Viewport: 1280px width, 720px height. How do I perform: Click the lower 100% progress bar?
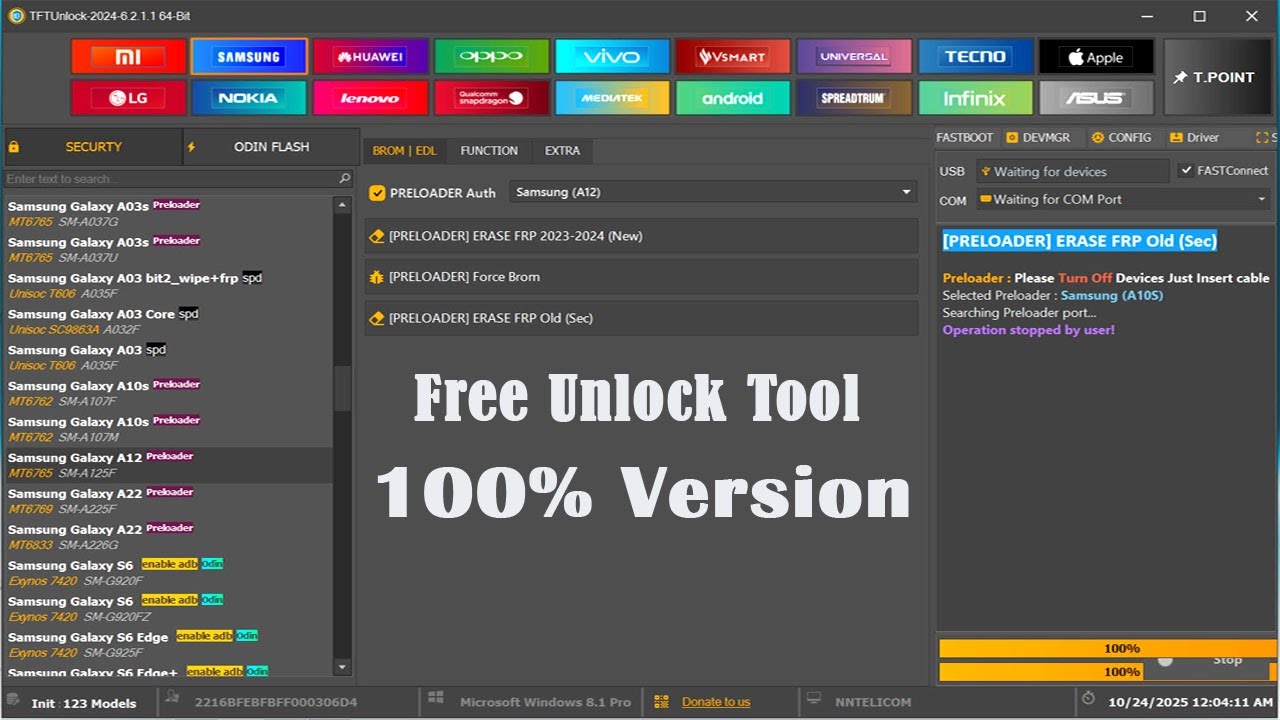point(1107,672)
